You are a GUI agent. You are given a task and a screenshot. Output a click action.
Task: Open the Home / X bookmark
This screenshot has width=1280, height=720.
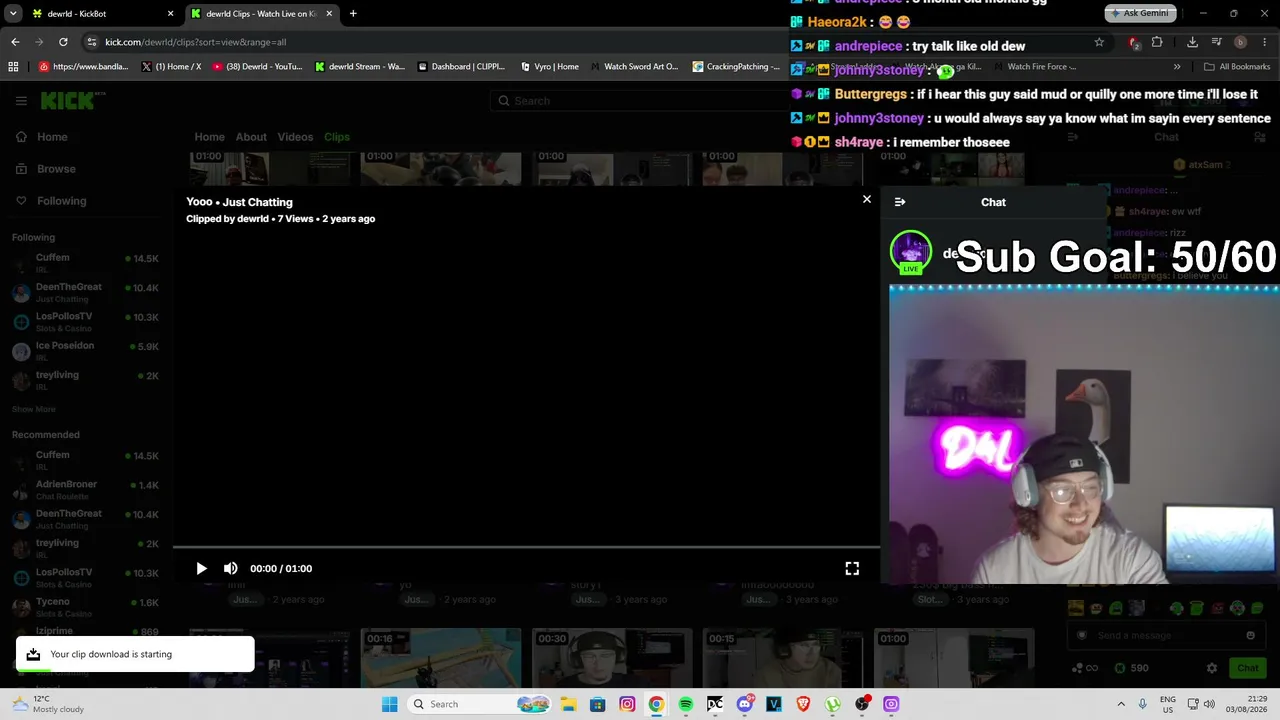point(172,67)
